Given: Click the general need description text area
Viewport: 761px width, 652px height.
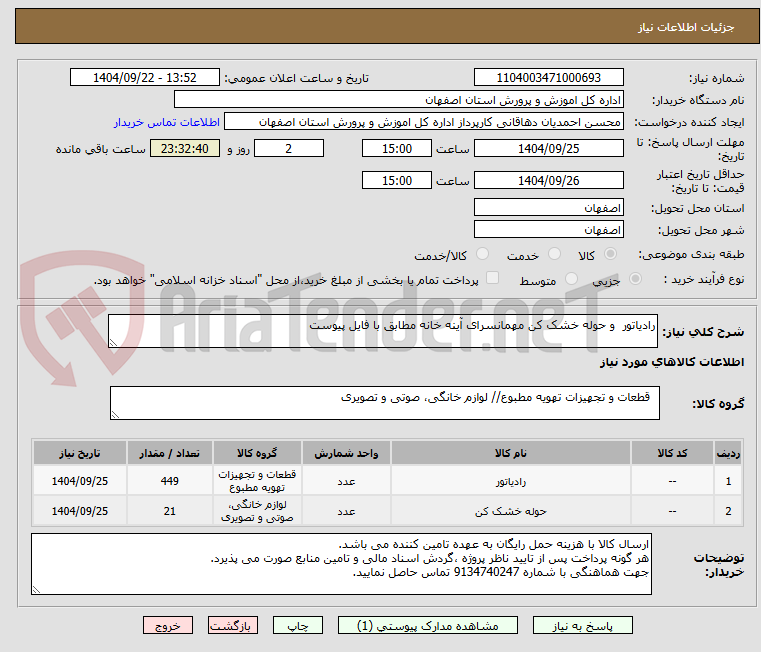Looking at the screenshot, I should 383,331.
